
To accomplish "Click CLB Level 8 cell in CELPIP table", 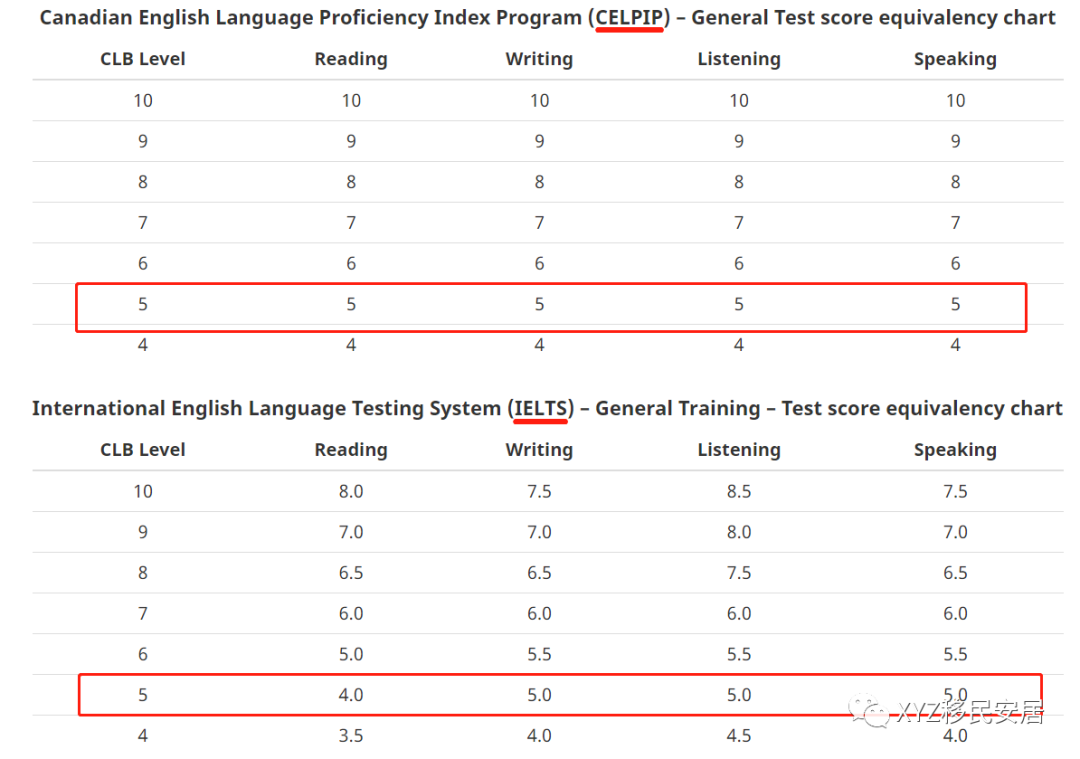I will click(x=143, y=182).
